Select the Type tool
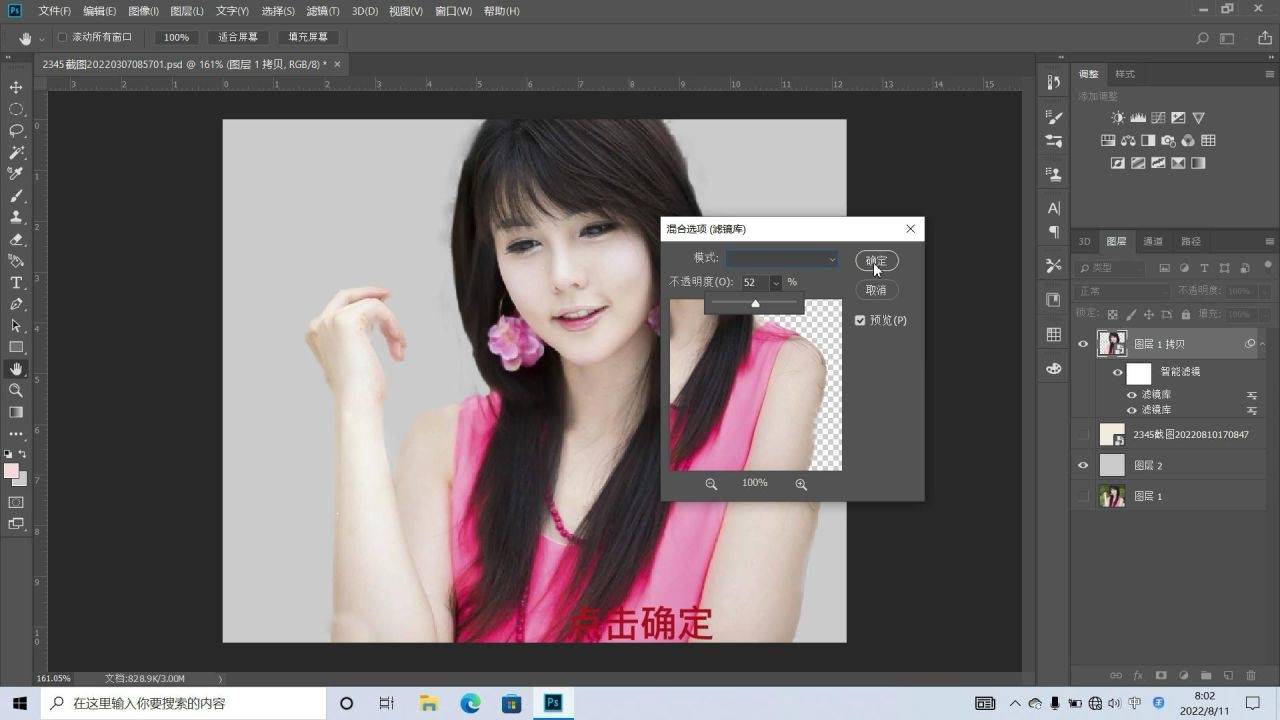Screen dimensions: 1280x720 [x=16, y=283]
